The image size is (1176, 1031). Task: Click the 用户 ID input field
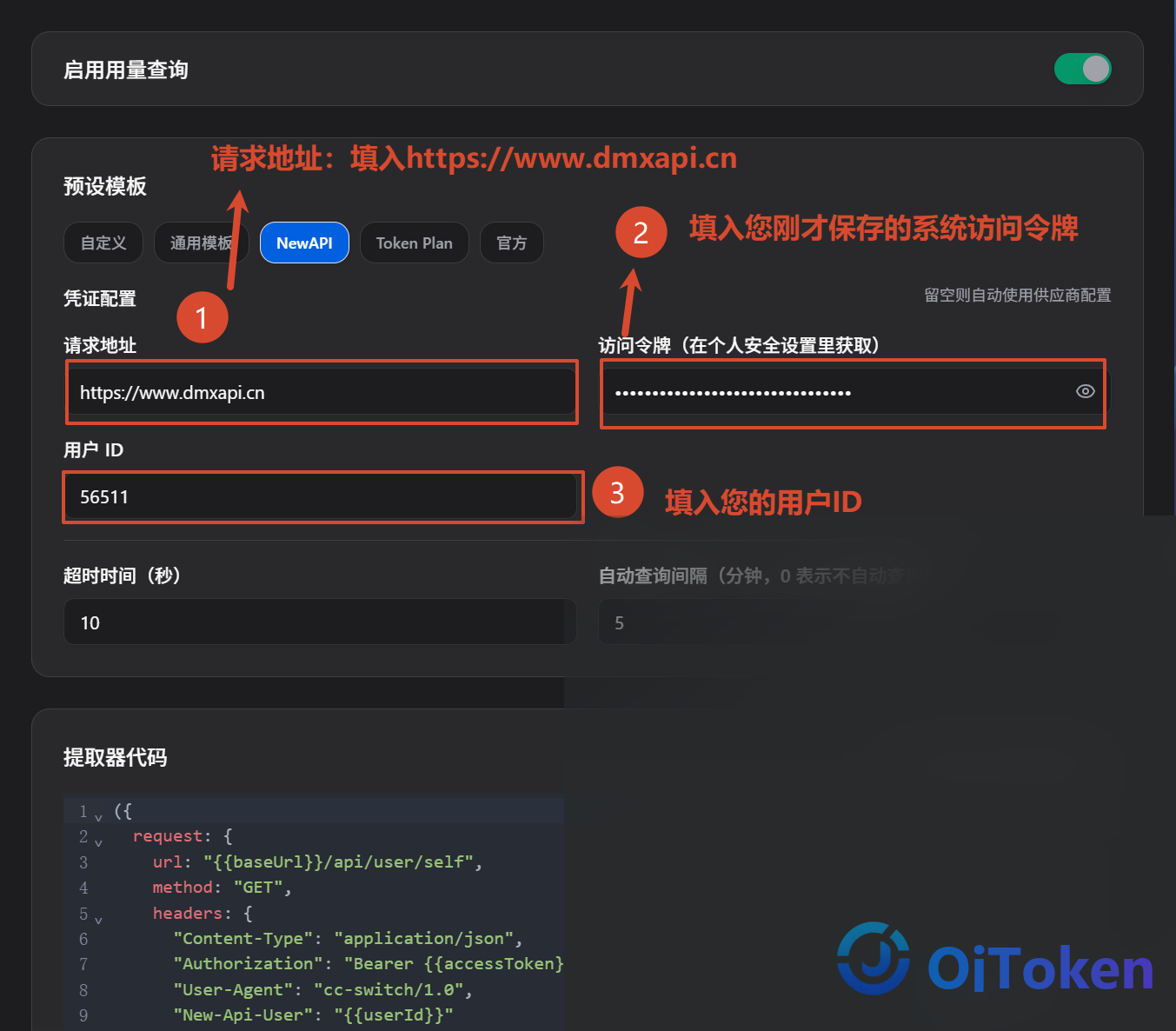pos(320,496)
